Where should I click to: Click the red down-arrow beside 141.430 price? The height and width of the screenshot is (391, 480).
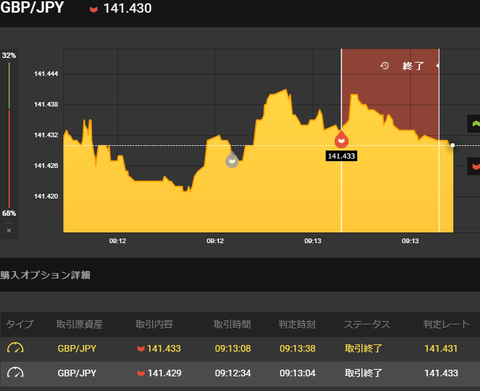(x=94, y=9)
